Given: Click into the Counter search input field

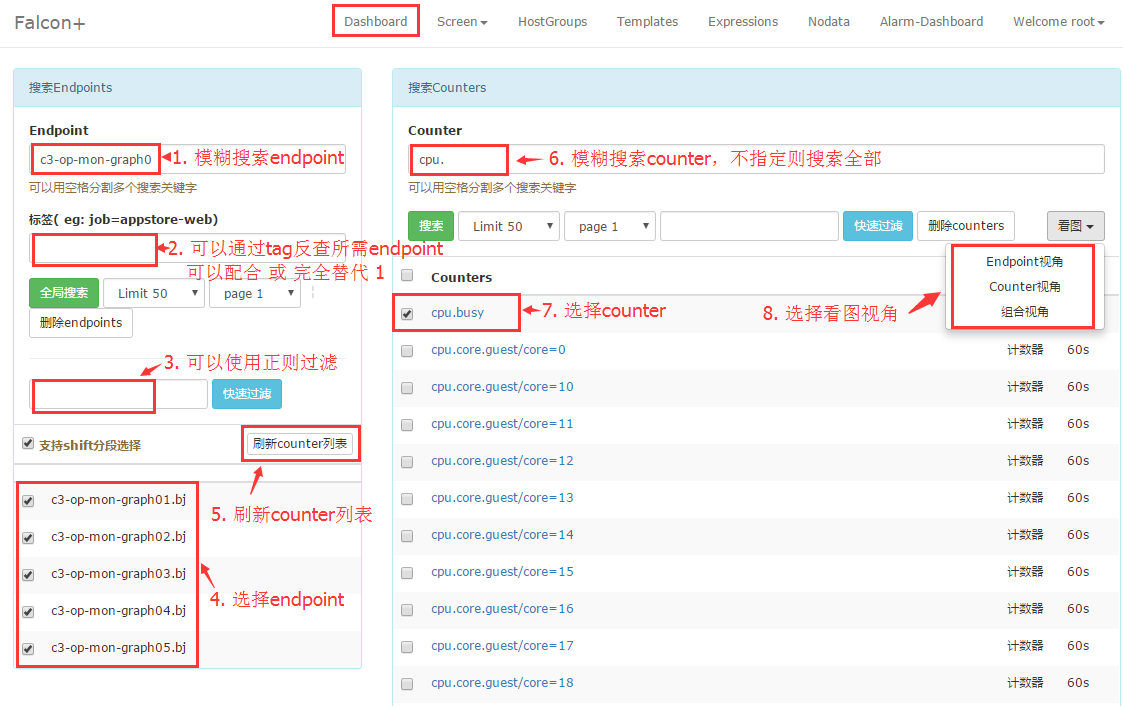Looking at the screenshot, I should 800,159.
